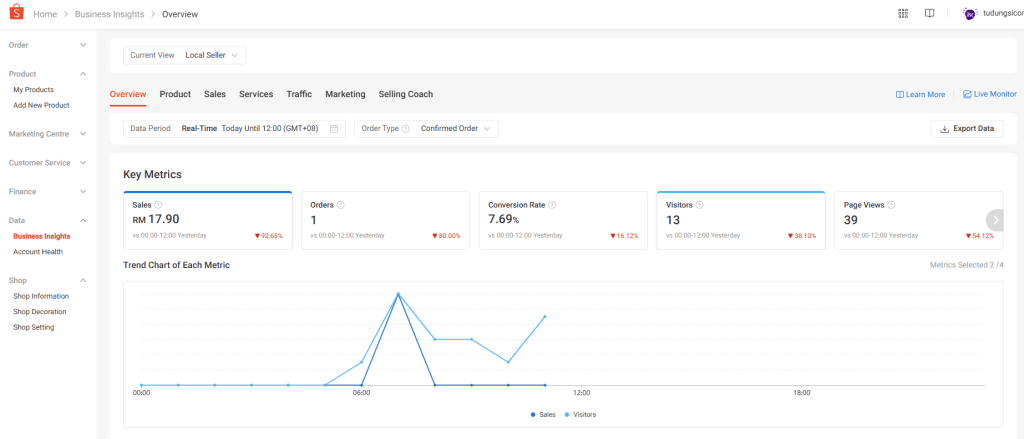Click the Data Period Real-Time field
This screenshot has height=439, width=1024.
pyautogui.click(x=234, y=129)
